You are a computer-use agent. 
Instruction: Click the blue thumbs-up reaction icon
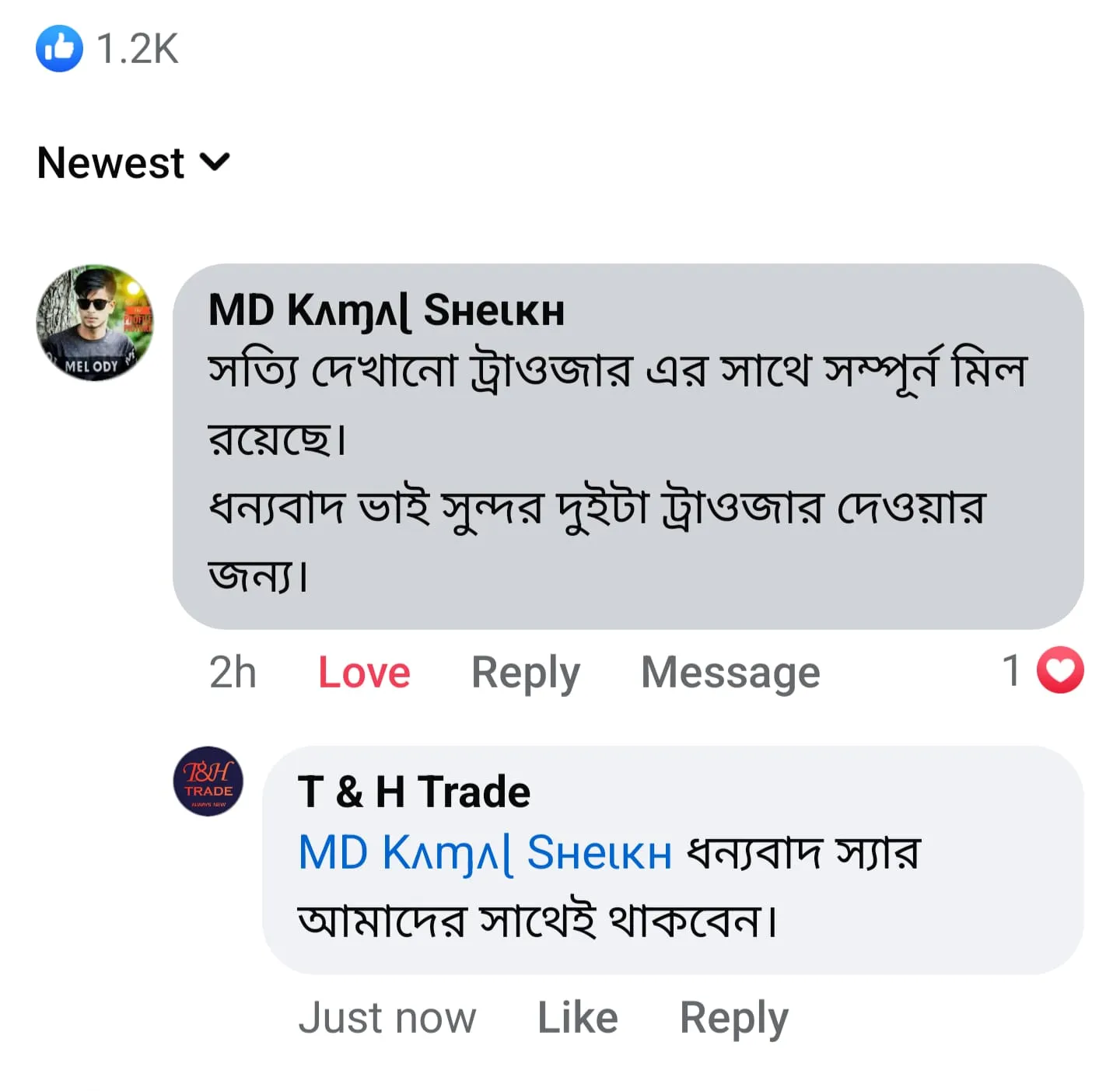click(x=59, y=48)
